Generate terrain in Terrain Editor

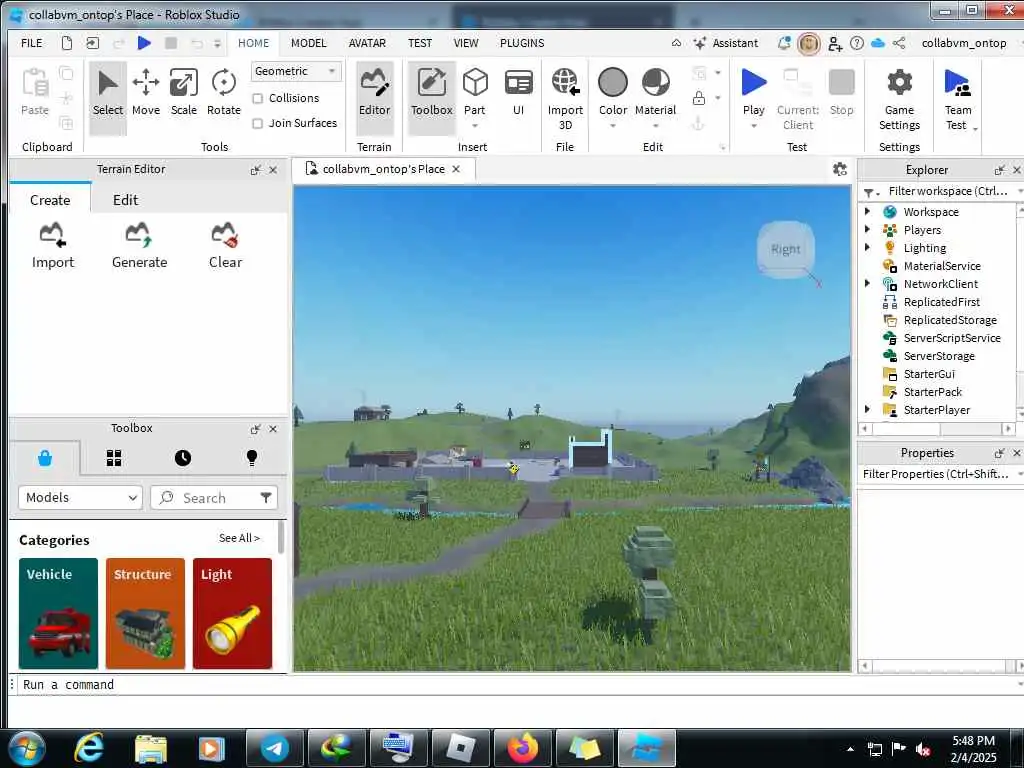(x=139, y=246)
